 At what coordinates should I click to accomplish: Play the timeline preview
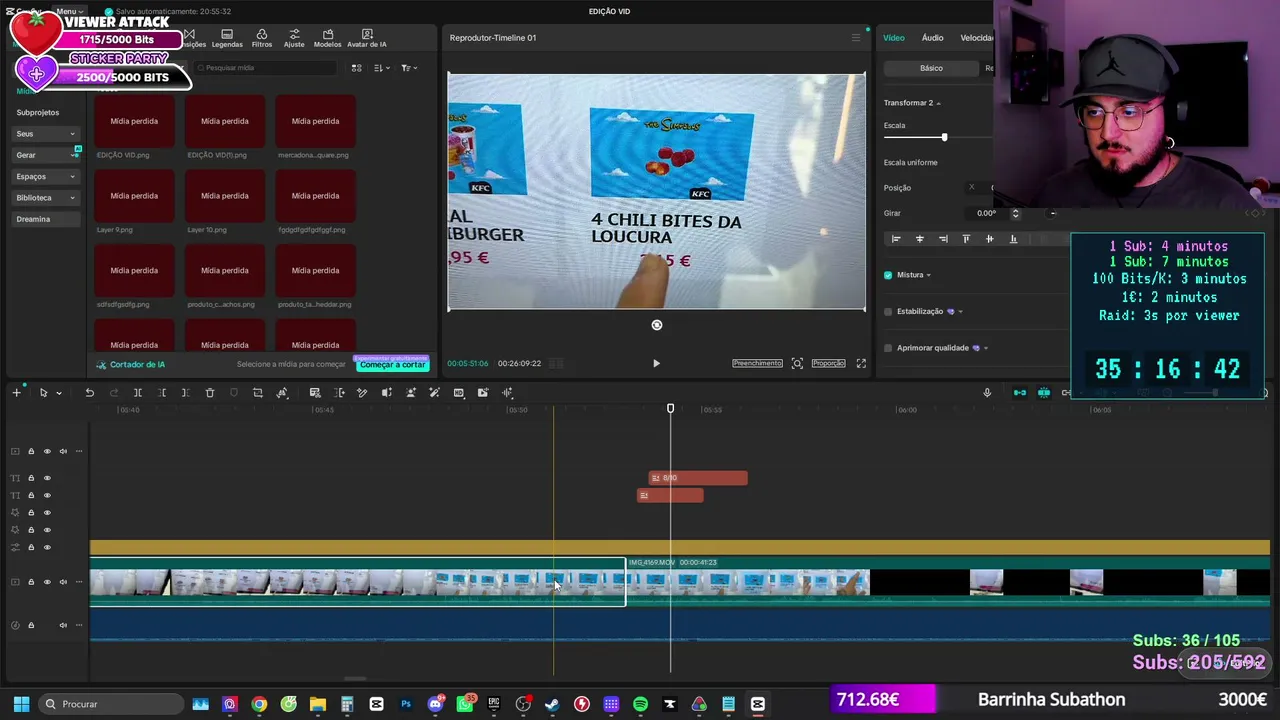tap(656, 364)
